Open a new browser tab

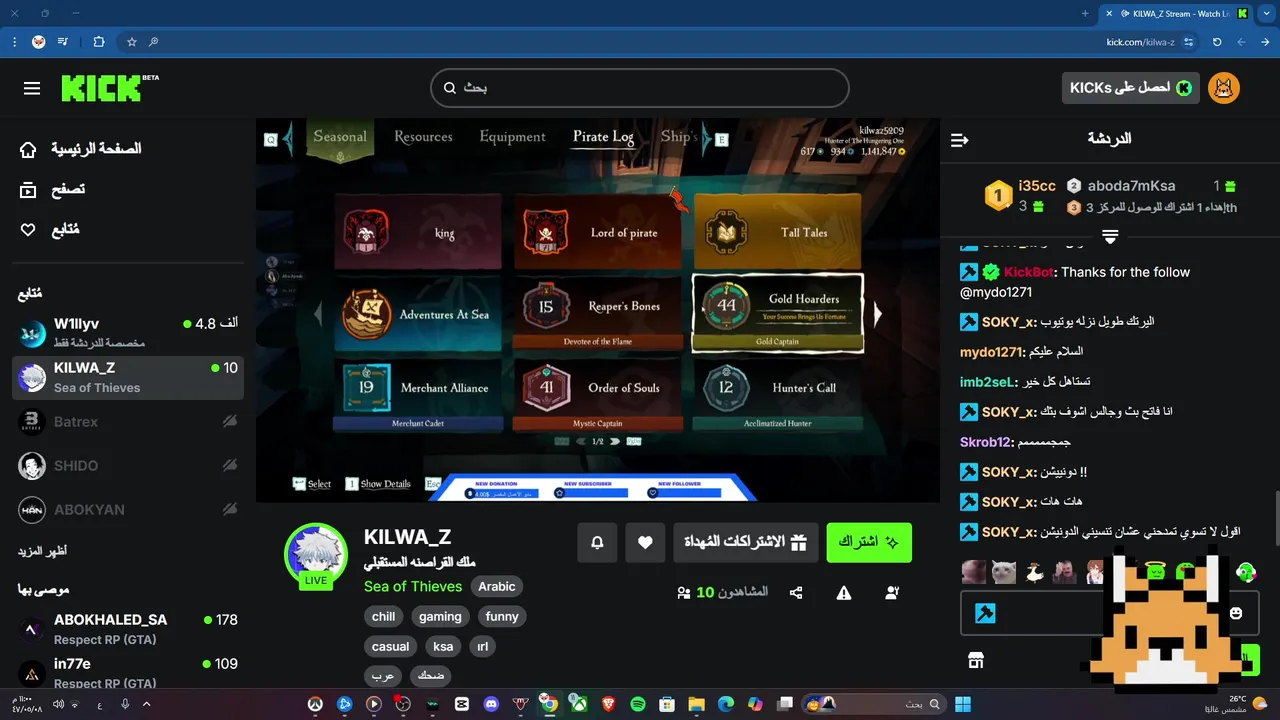[1085, 13]
